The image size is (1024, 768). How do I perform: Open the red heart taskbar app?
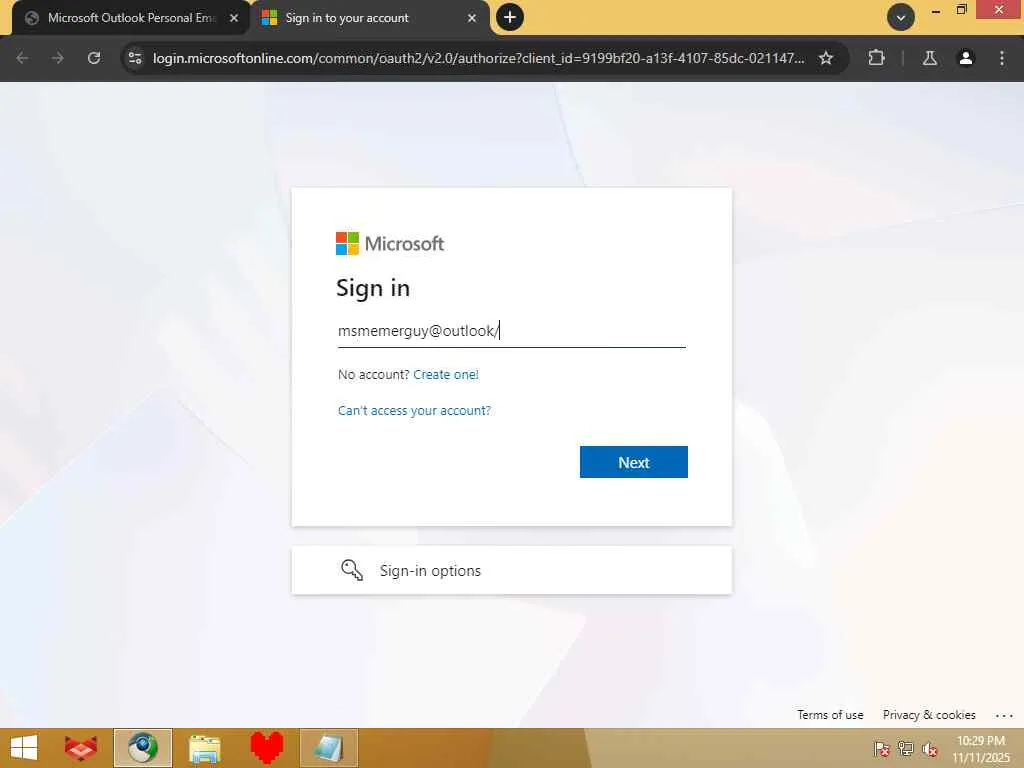coord(266,748)
